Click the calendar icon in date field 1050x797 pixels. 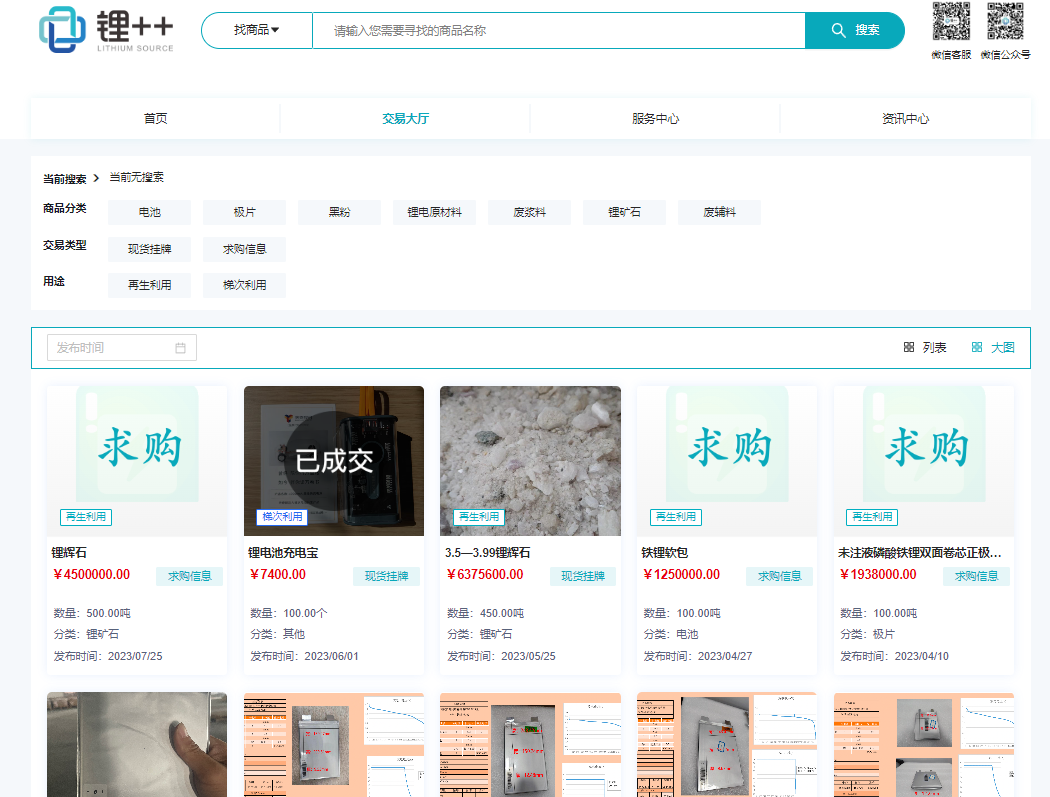(x=181, y=348)
